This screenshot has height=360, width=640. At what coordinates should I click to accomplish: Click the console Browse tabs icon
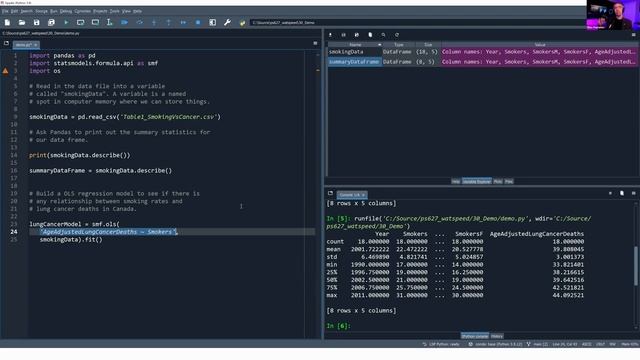(x=330, y=193)
